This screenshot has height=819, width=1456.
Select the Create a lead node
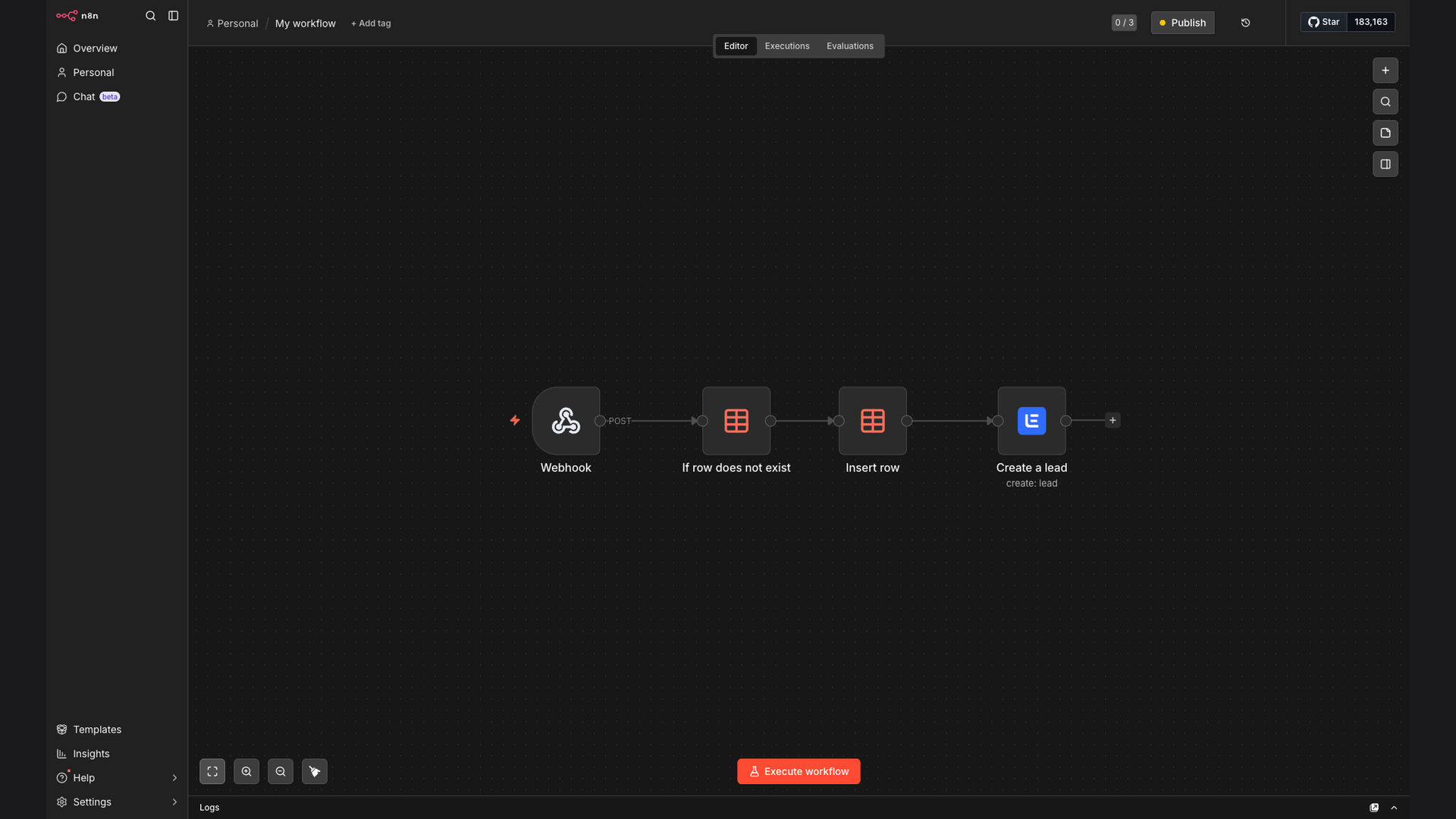[1031, 421]
